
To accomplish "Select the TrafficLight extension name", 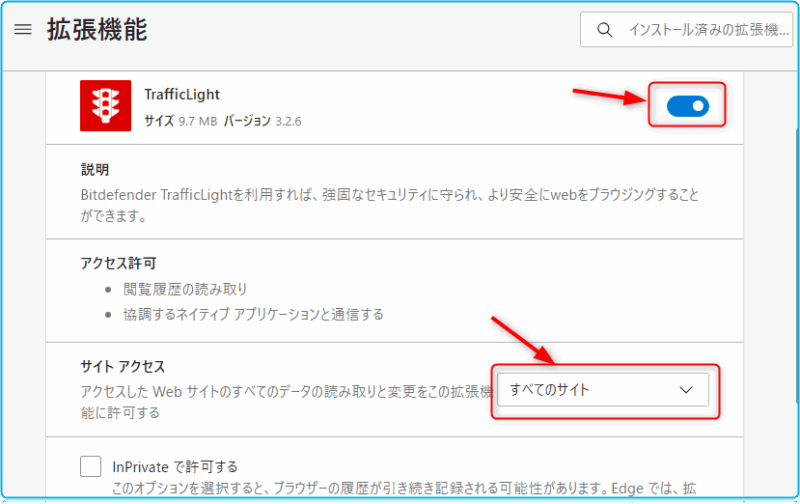I will pyautogui.click(x=182, y=94).
